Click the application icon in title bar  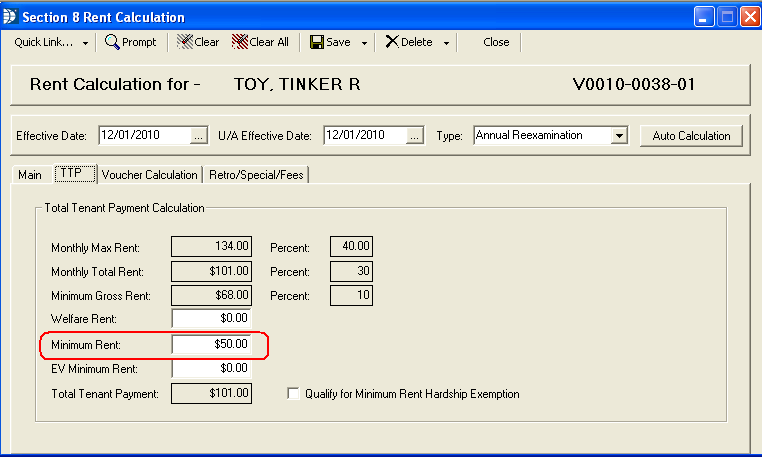pos(10,17)
